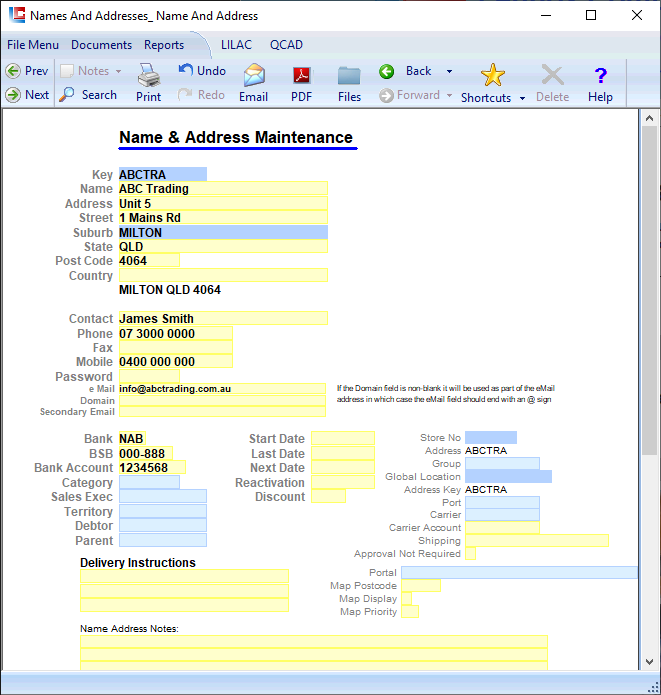
Task: Click the empty Country field
Action: tap(223, 275)
